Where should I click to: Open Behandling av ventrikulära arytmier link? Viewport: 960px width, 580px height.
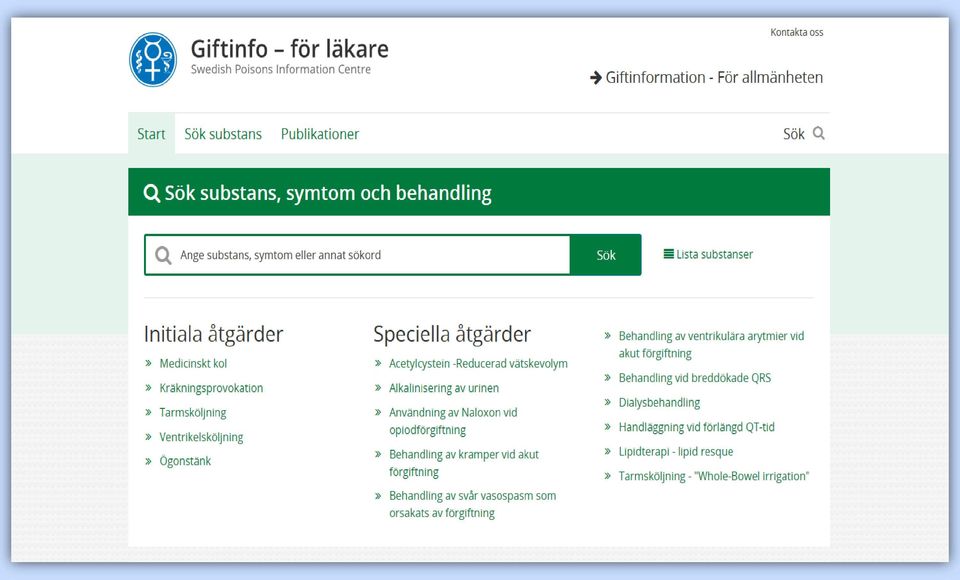711,344
